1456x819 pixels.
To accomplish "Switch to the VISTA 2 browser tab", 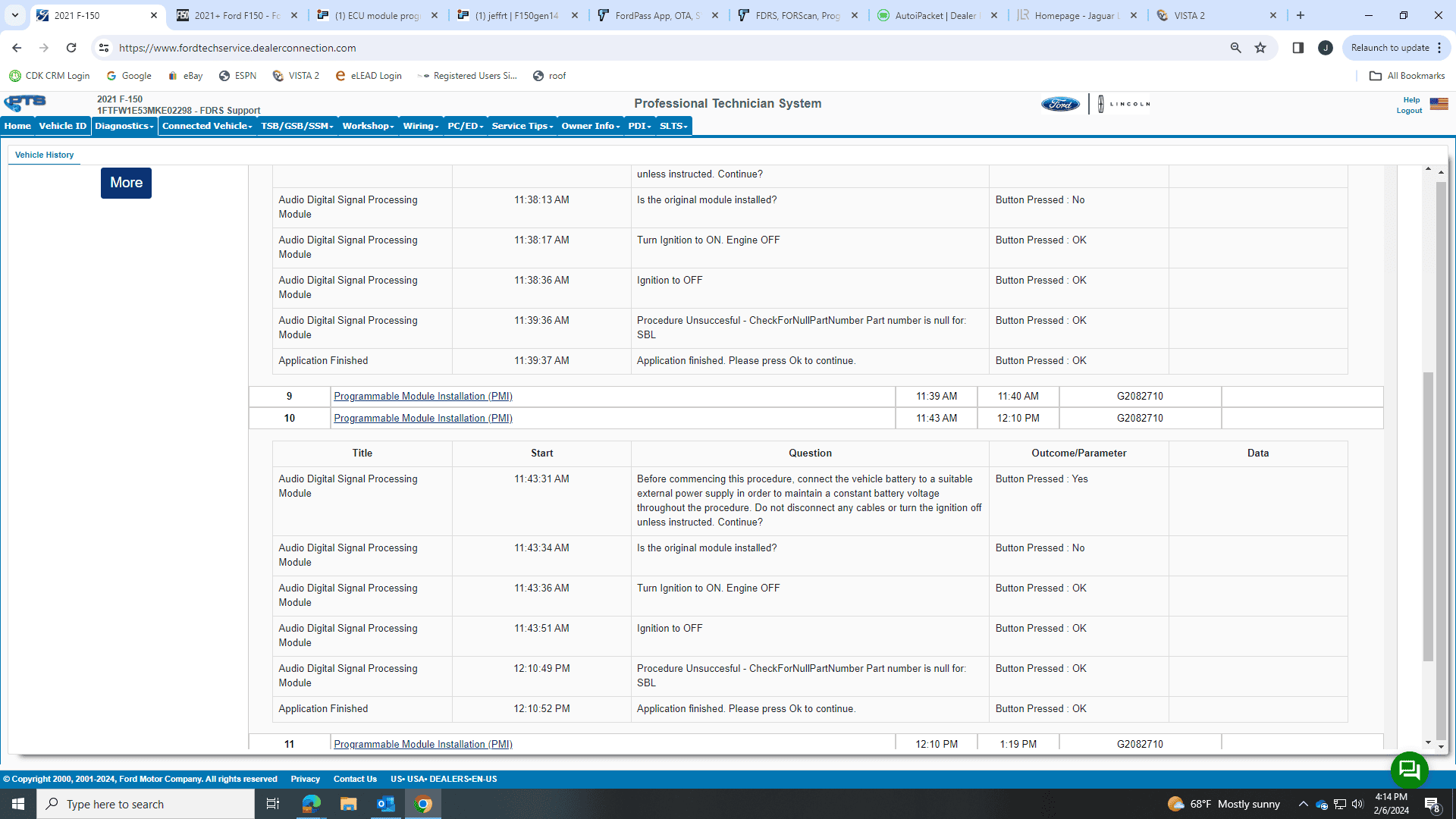I will [1189, 15].
